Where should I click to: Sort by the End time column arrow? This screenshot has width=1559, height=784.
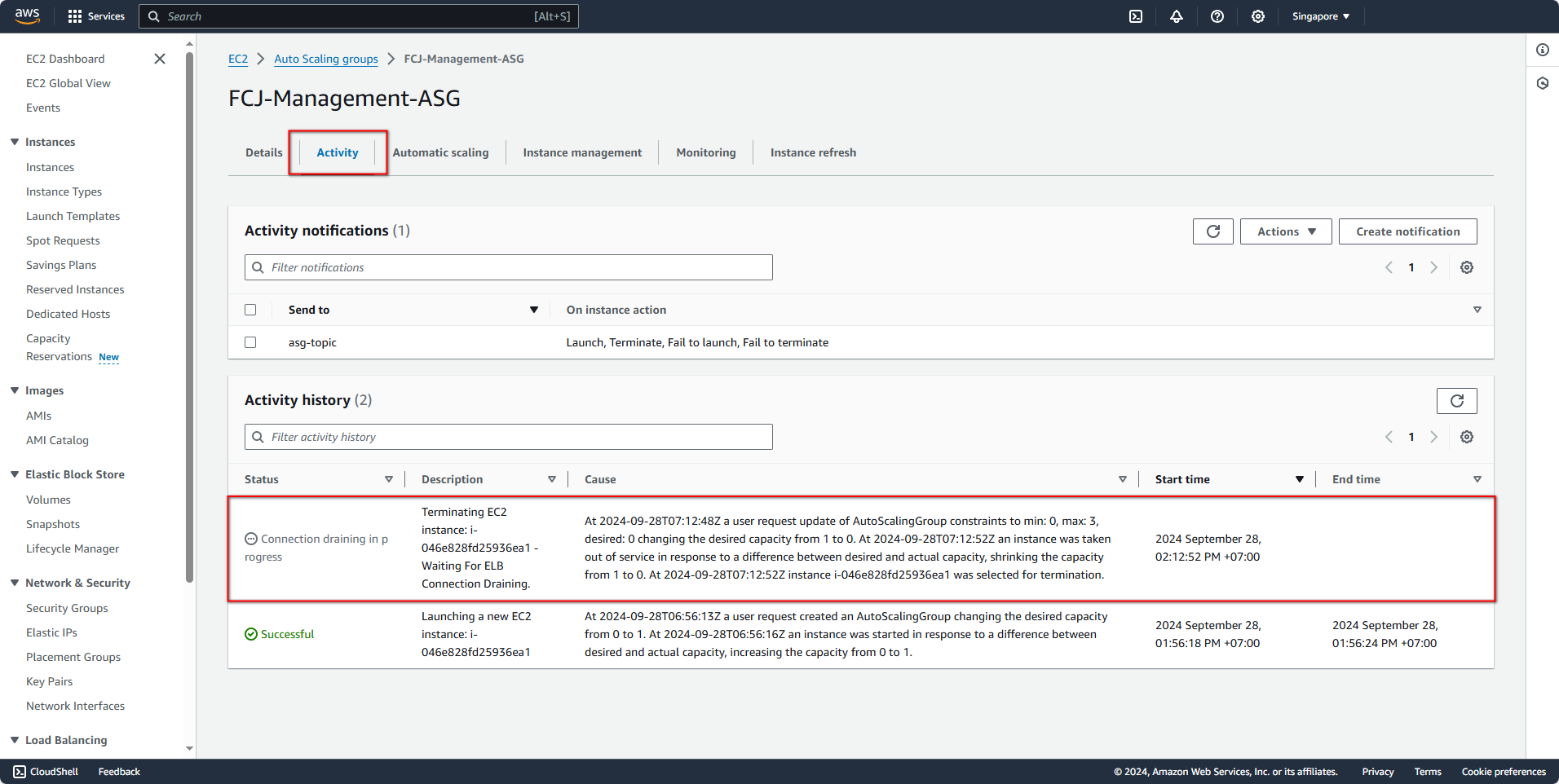(1477, 479)
